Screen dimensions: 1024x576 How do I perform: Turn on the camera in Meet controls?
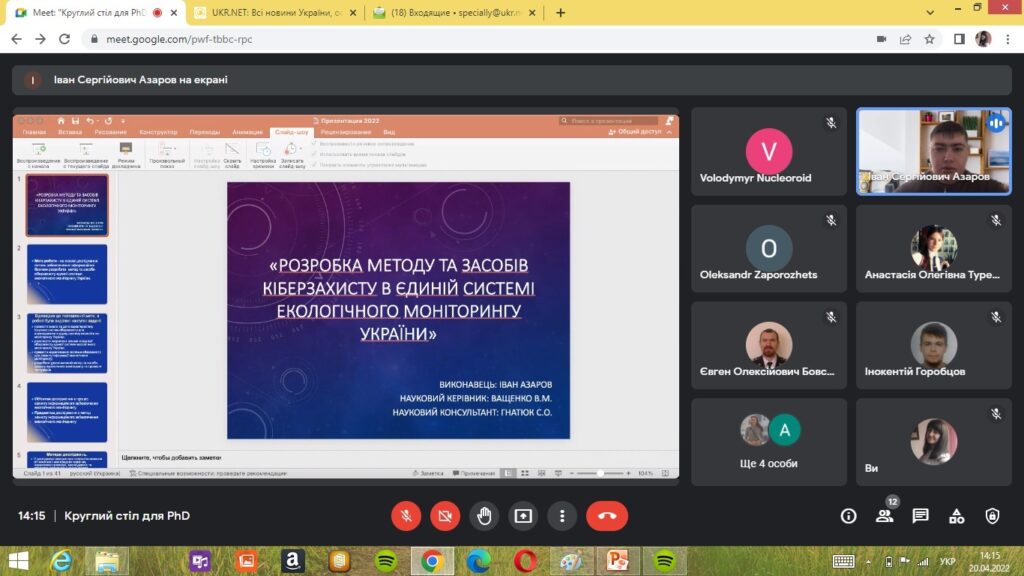click(x=445, y=516)
